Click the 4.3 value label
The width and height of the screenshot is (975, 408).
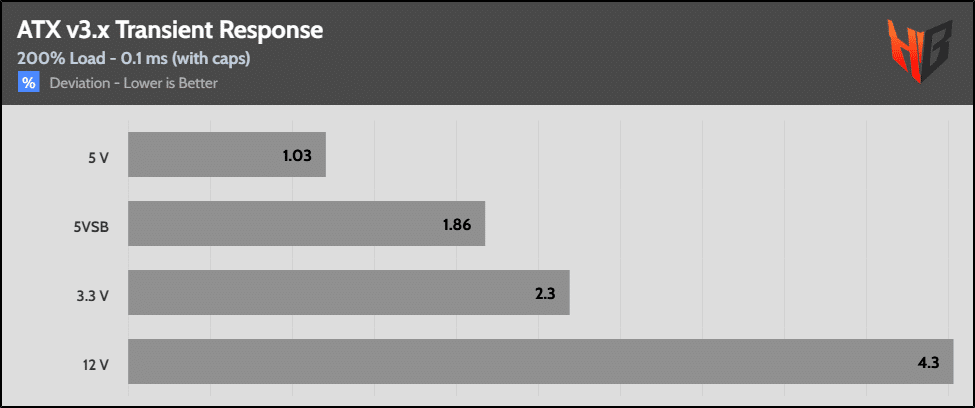(928, 363)
